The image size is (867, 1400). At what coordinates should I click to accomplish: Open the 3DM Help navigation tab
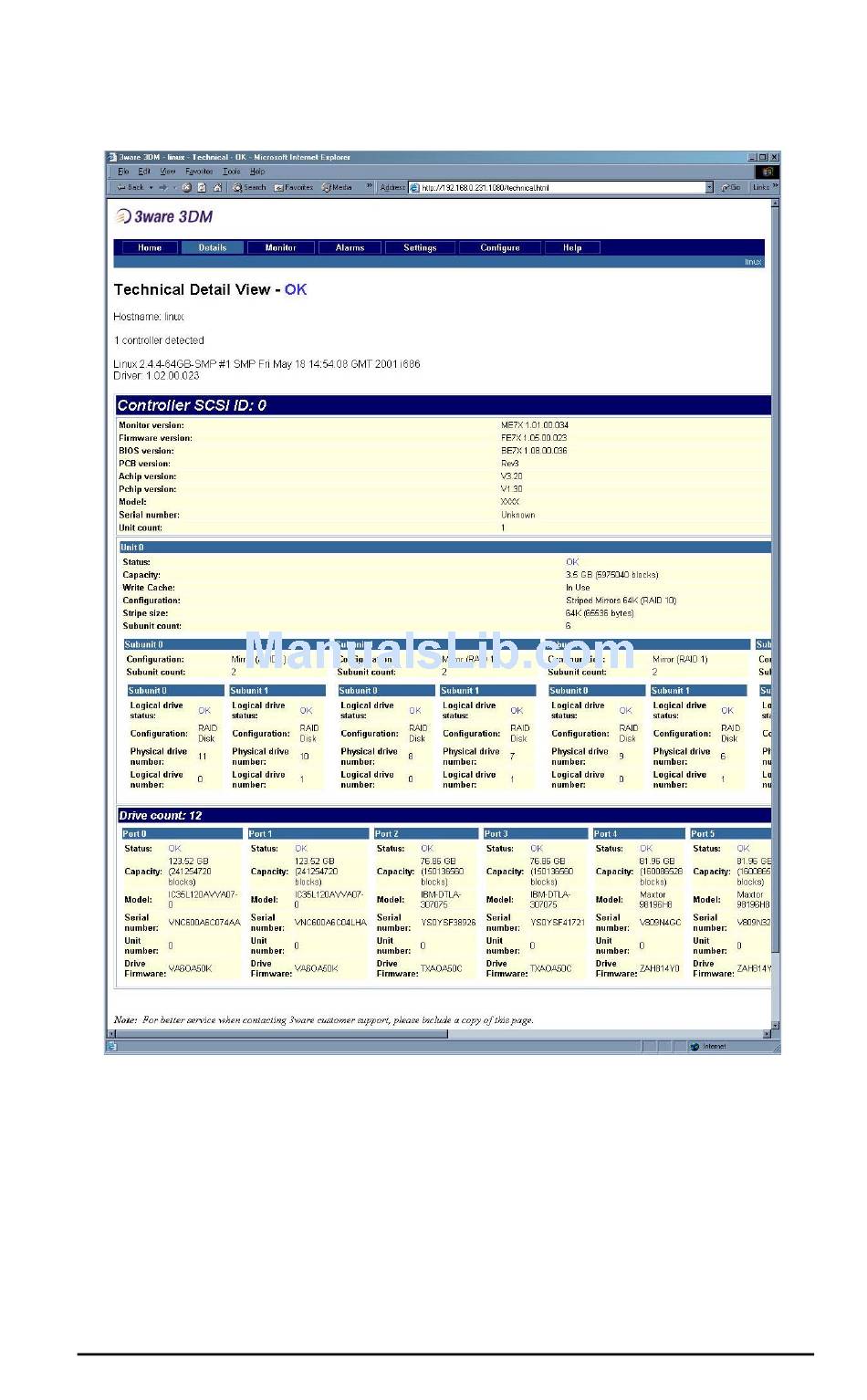coord(572,247)
